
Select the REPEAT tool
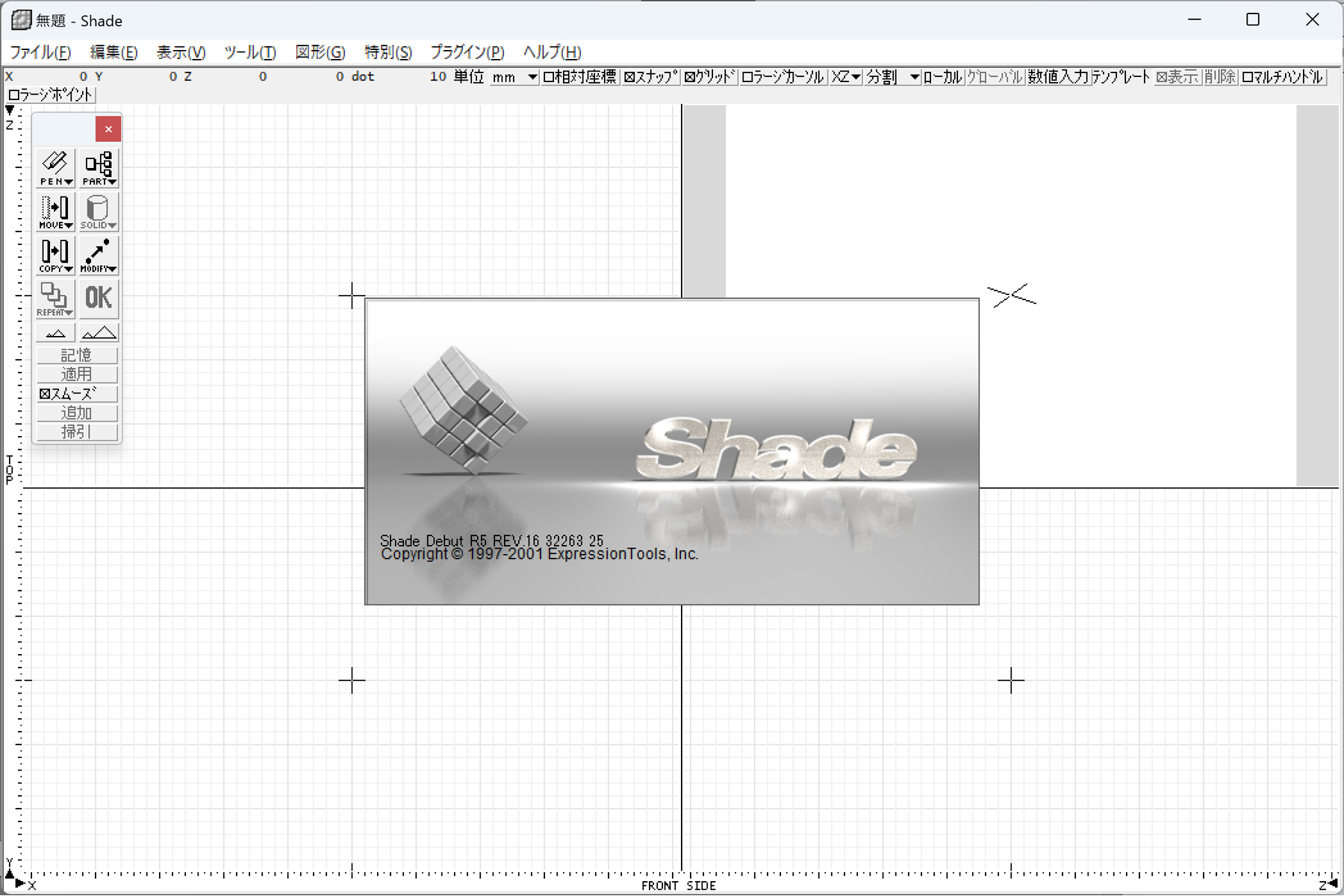pos(55,299)
